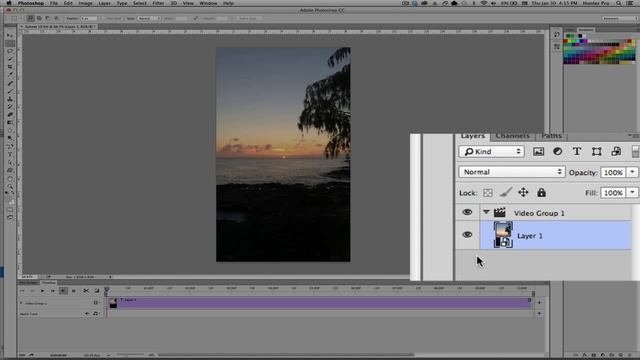Image resolution: width=640 pixels, height=360 pixels.
Task: Zoom out the timeline with the small mountain icon
Action: [x=109, y=355]
